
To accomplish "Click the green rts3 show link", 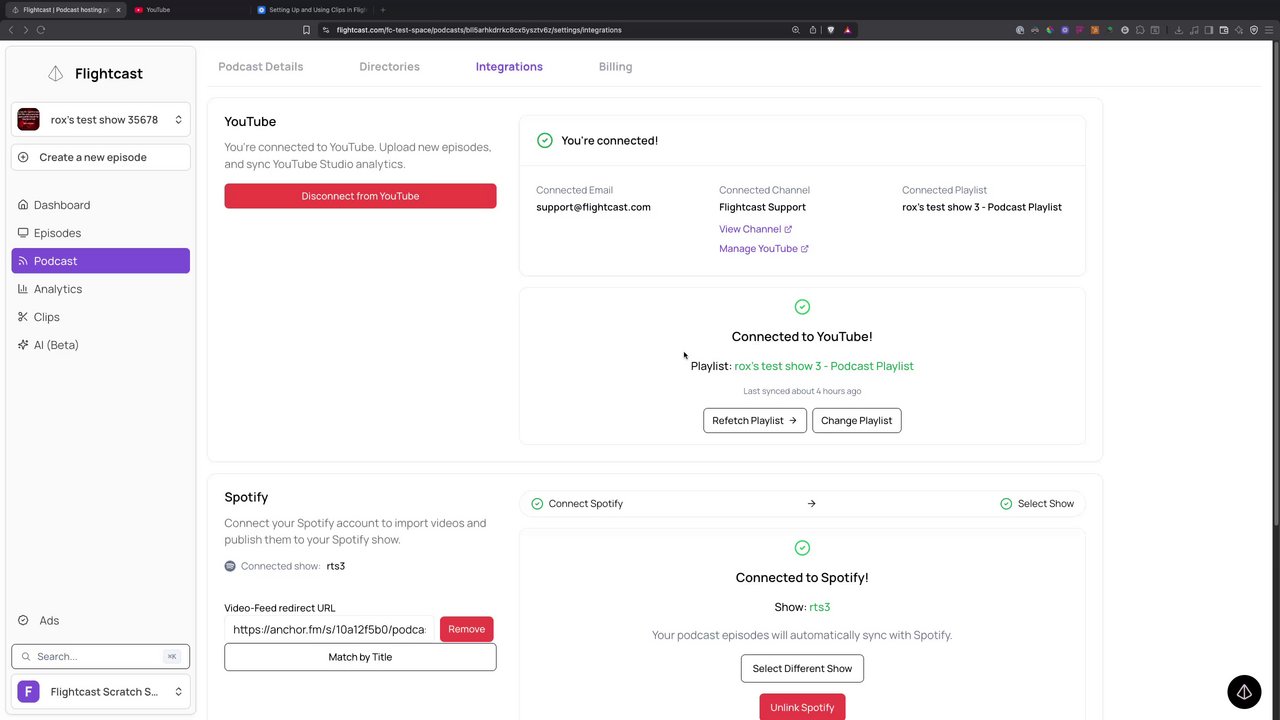I will tap(820, 607).
